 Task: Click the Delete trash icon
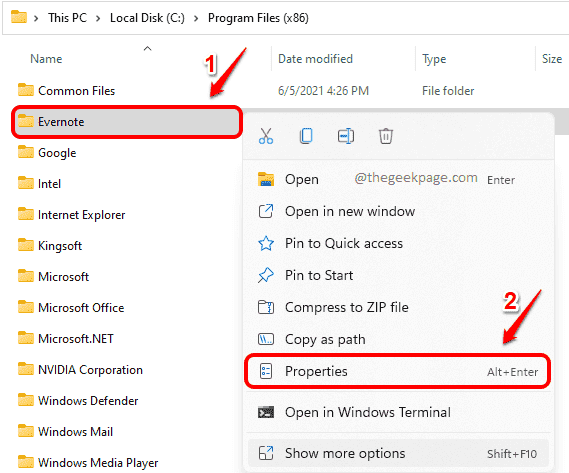(386, 136)
